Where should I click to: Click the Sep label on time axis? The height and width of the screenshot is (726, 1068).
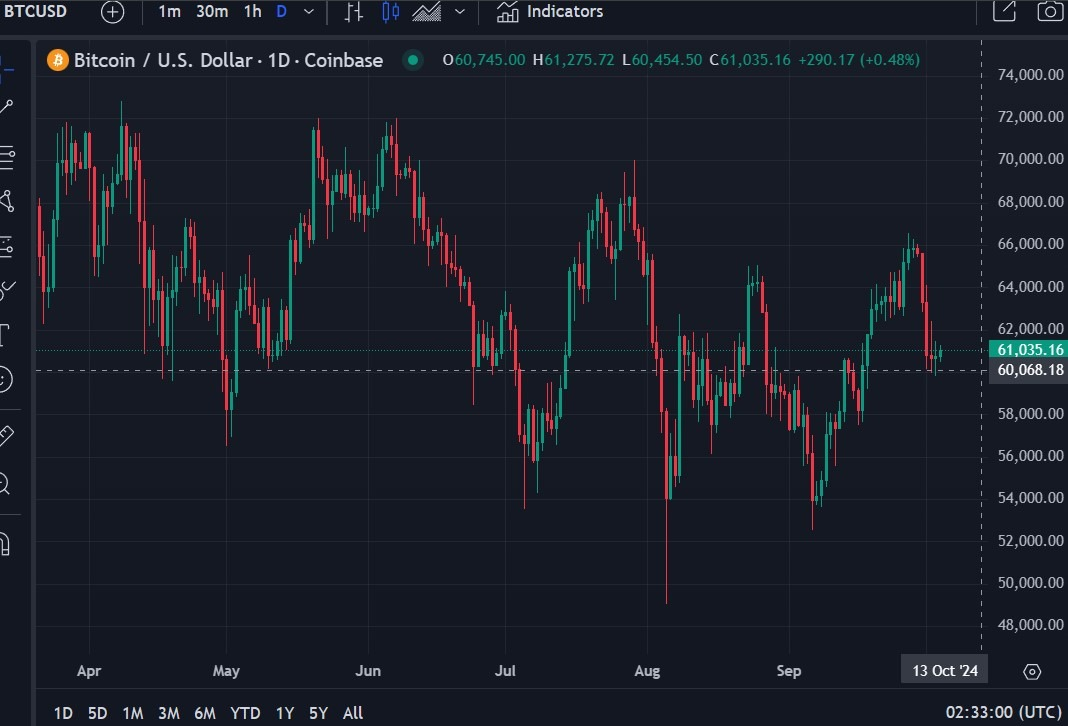click(x=789, y=671)
